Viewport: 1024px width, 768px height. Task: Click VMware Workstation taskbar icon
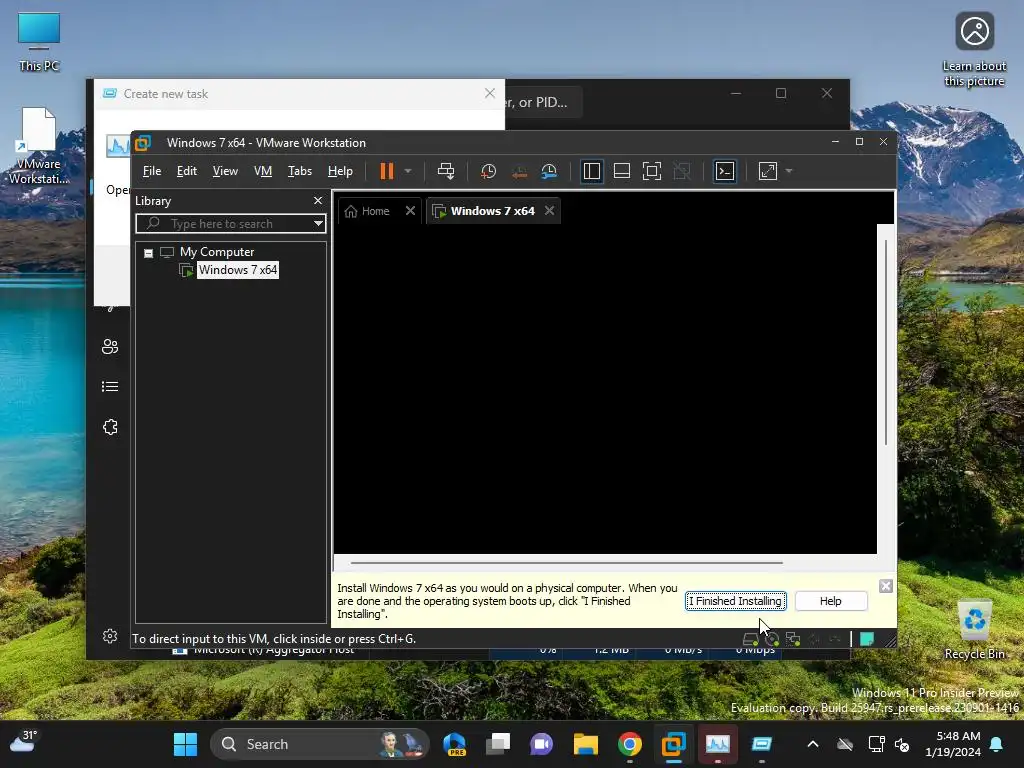(x=673, y=744)
